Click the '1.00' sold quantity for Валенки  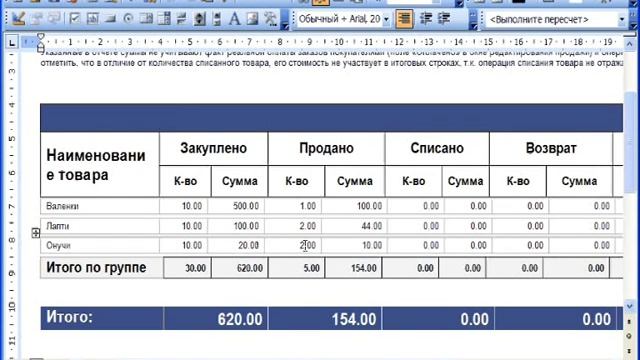click(308, 206)
